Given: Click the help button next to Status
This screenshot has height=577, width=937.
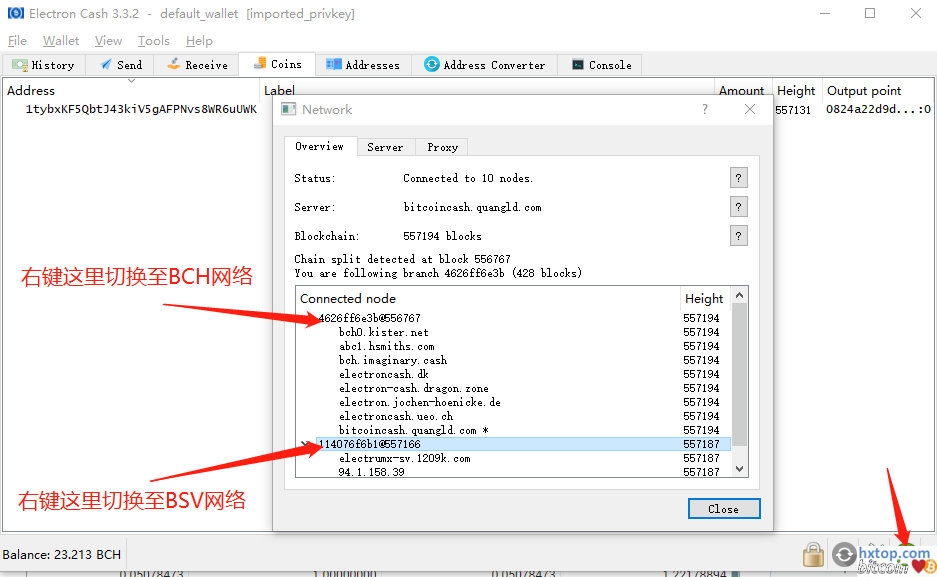Looking at the screenshot, I should (739, 178).
